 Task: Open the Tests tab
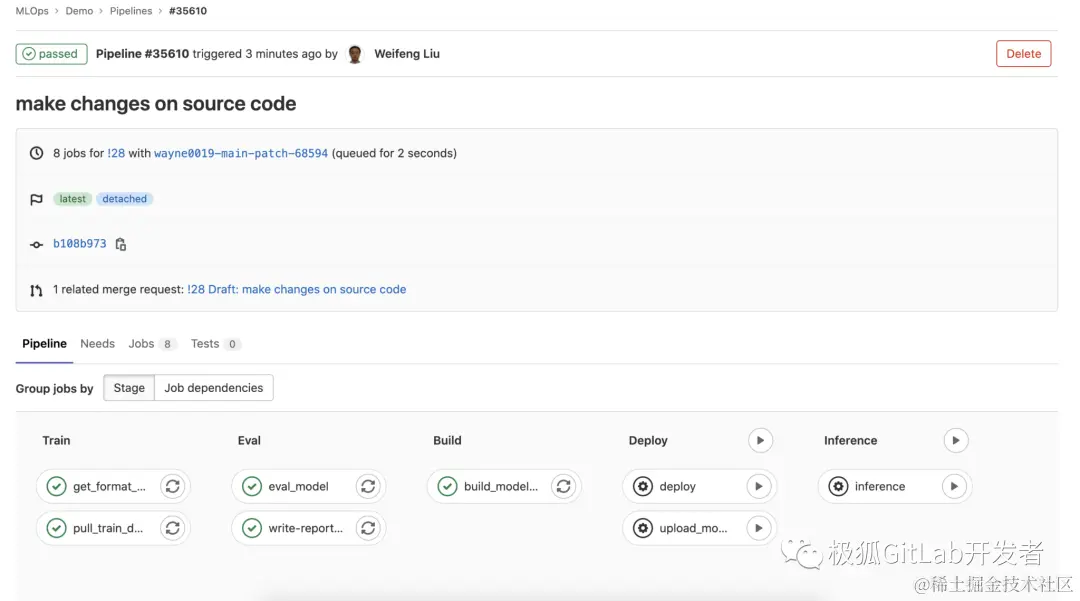(x=205, y=344)
